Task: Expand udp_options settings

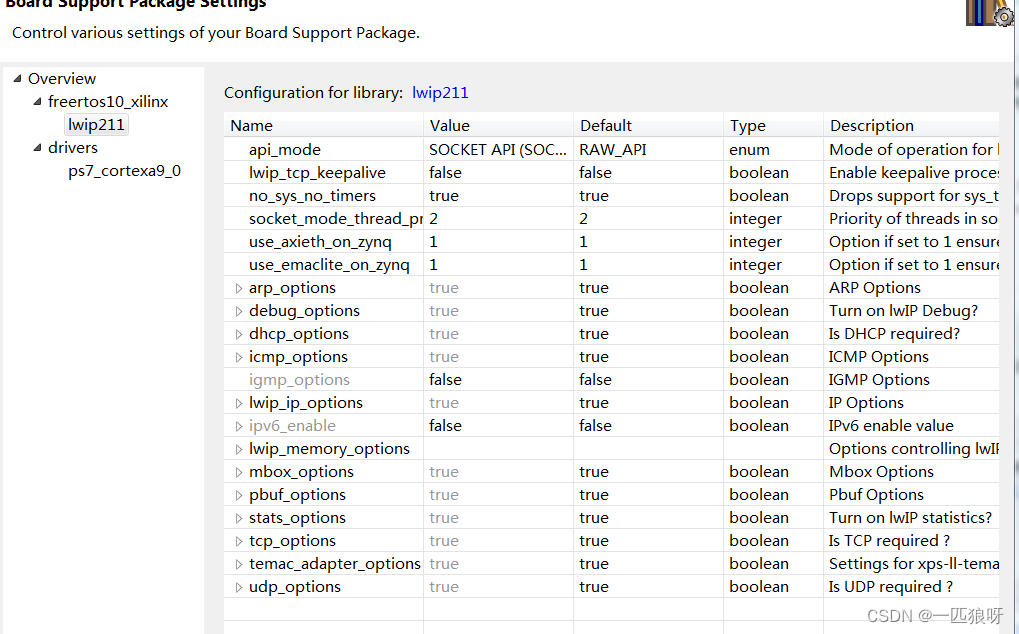Action: click(x=237, y=586)
